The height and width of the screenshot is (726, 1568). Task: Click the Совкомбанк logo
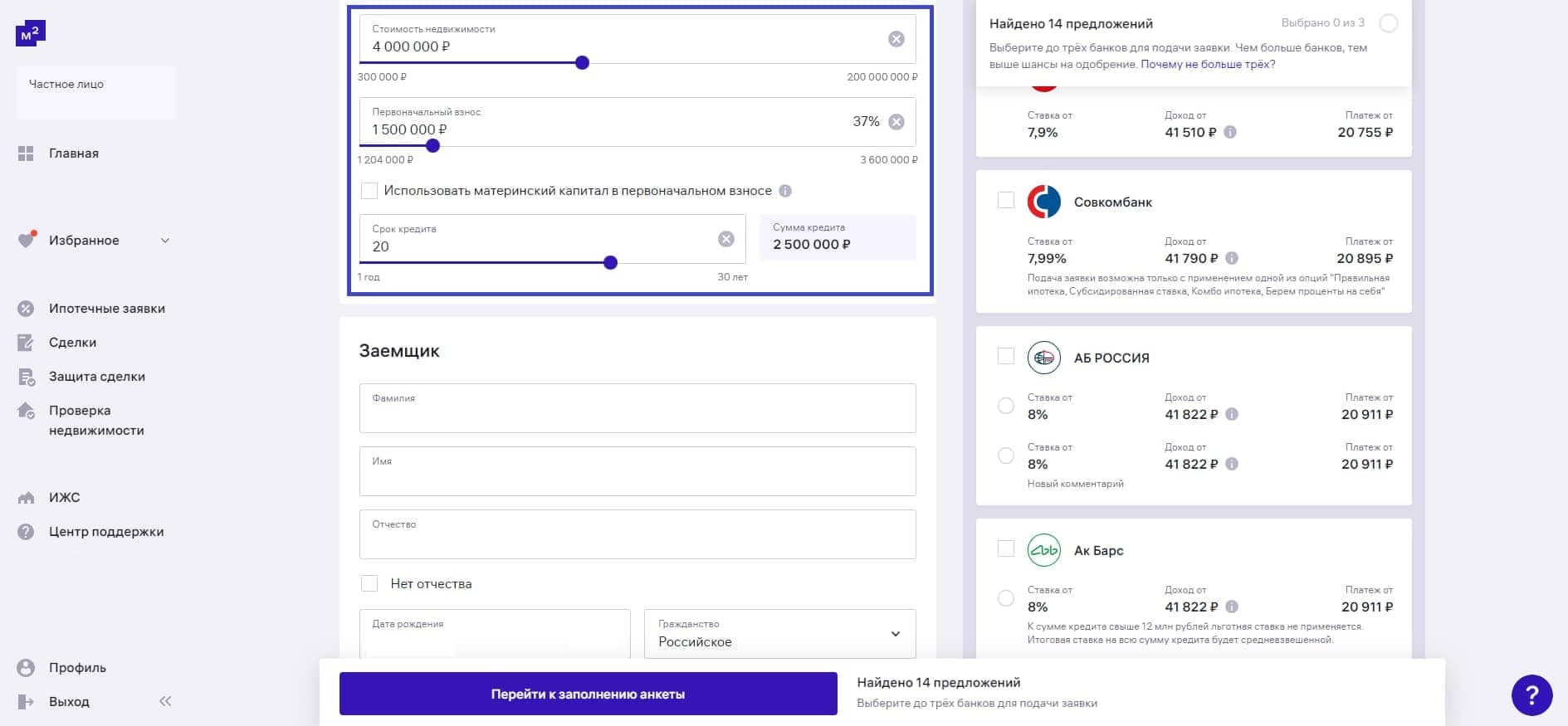[x=1044, y=202]
